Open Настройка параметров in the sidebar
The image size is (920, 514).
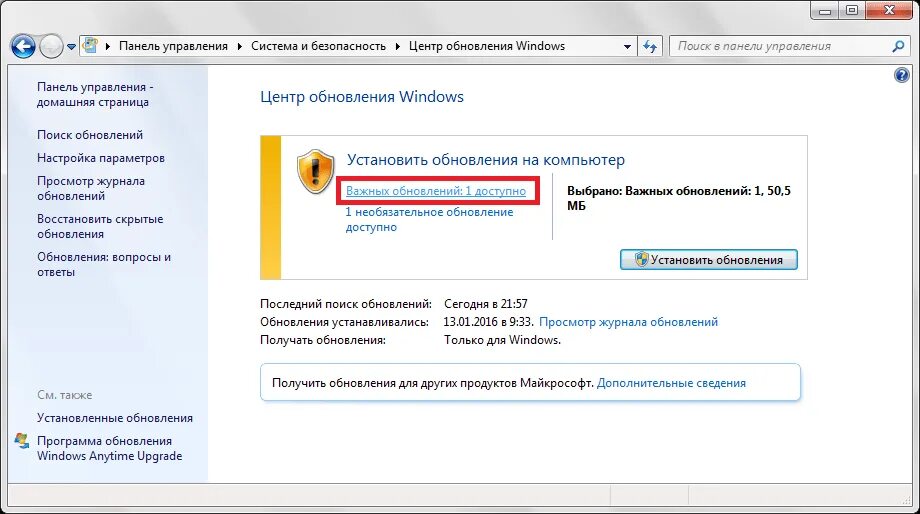click(101, 158)
